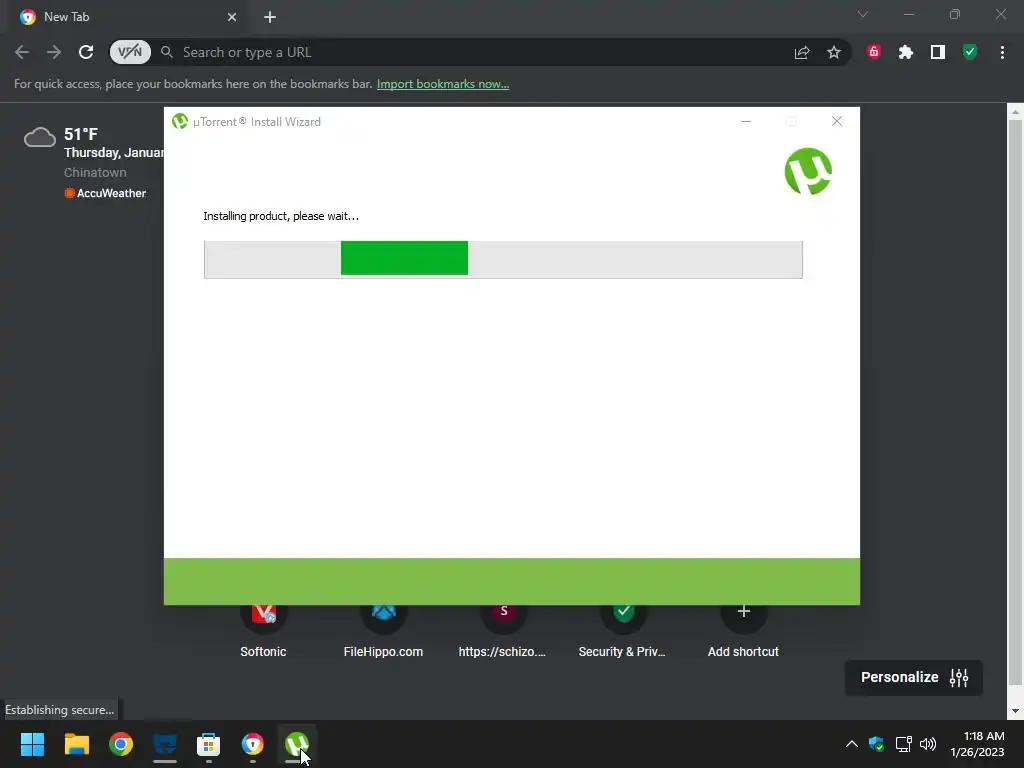
Task: Open the network tray icon
Action: pos(903,744)
